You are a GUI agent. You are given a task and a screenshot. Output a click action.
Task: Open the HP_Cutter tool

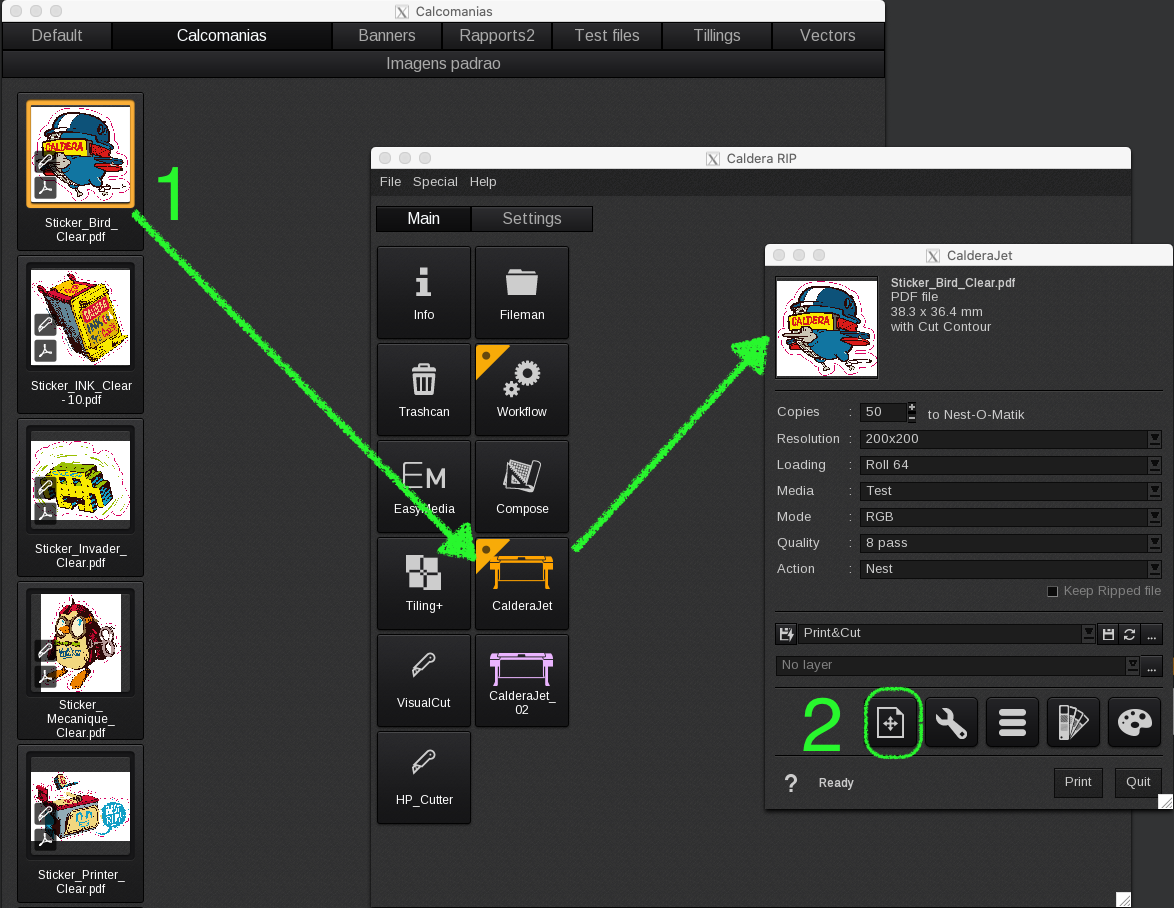point(423,777)
